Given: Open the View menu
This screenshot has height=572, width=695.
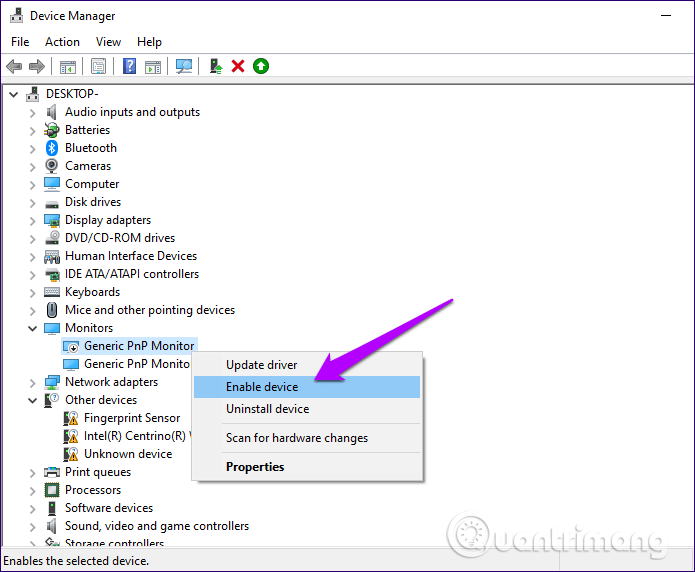Looking at the screenshot, I should [109, 42].
